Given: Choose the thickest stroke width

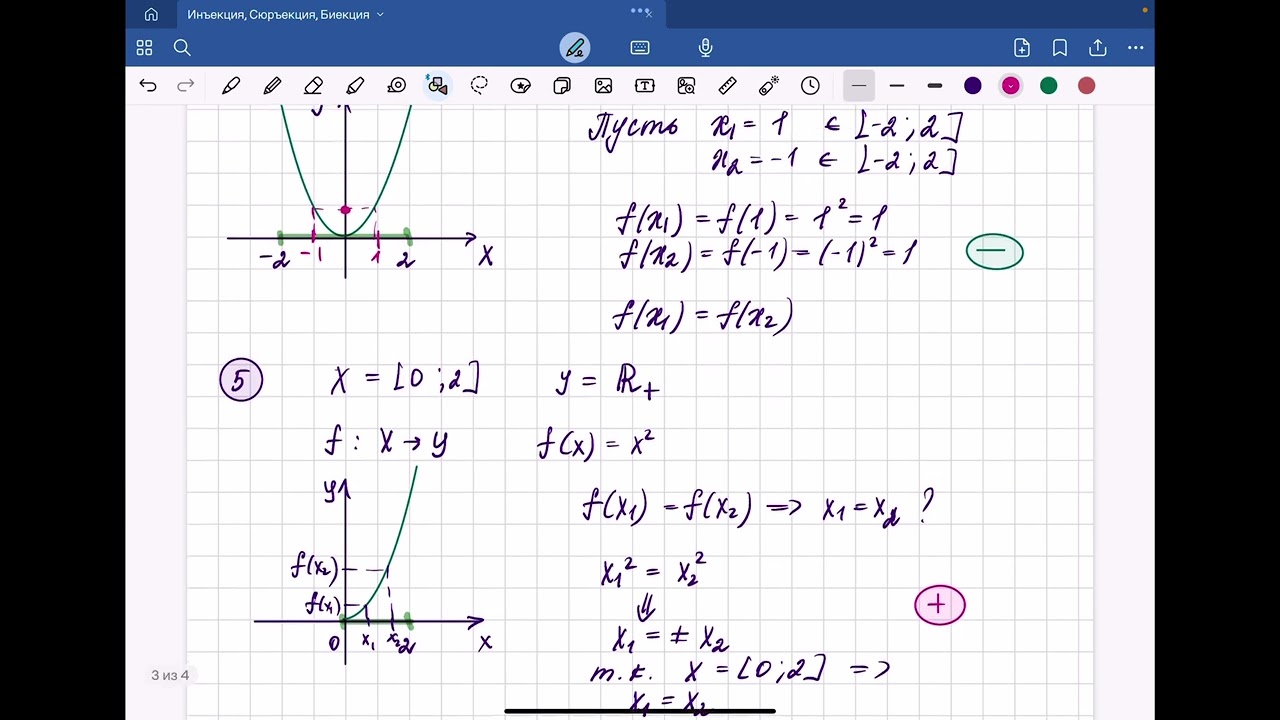Looking at the screenshot, I should coord(935,86).
